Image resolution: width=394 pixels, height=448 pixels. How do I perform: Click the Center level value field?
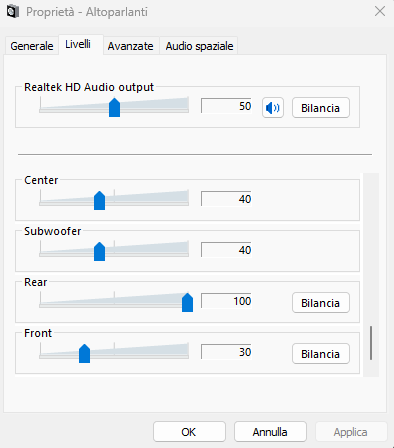(226, 199)
